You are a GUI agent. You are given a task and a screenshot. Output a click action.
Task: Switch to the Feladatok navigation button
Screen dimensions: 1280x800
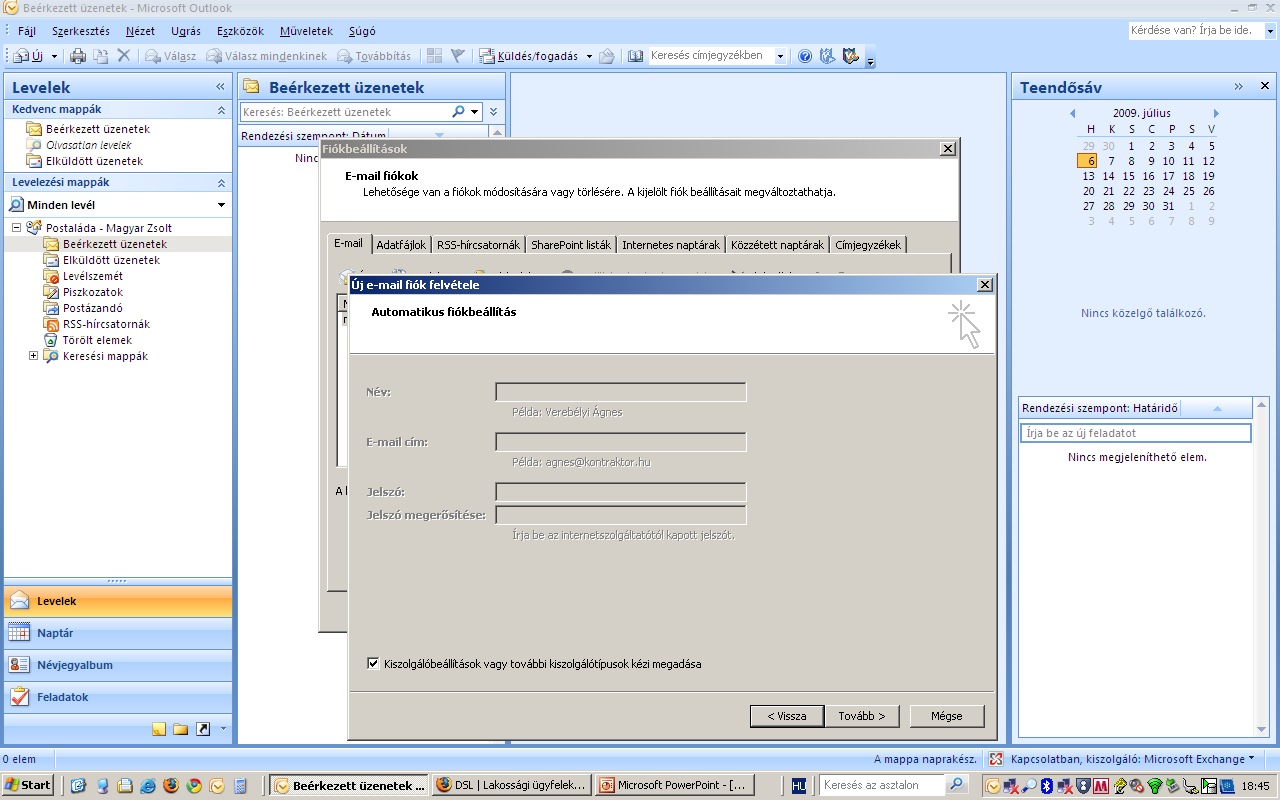click(118, 697)
